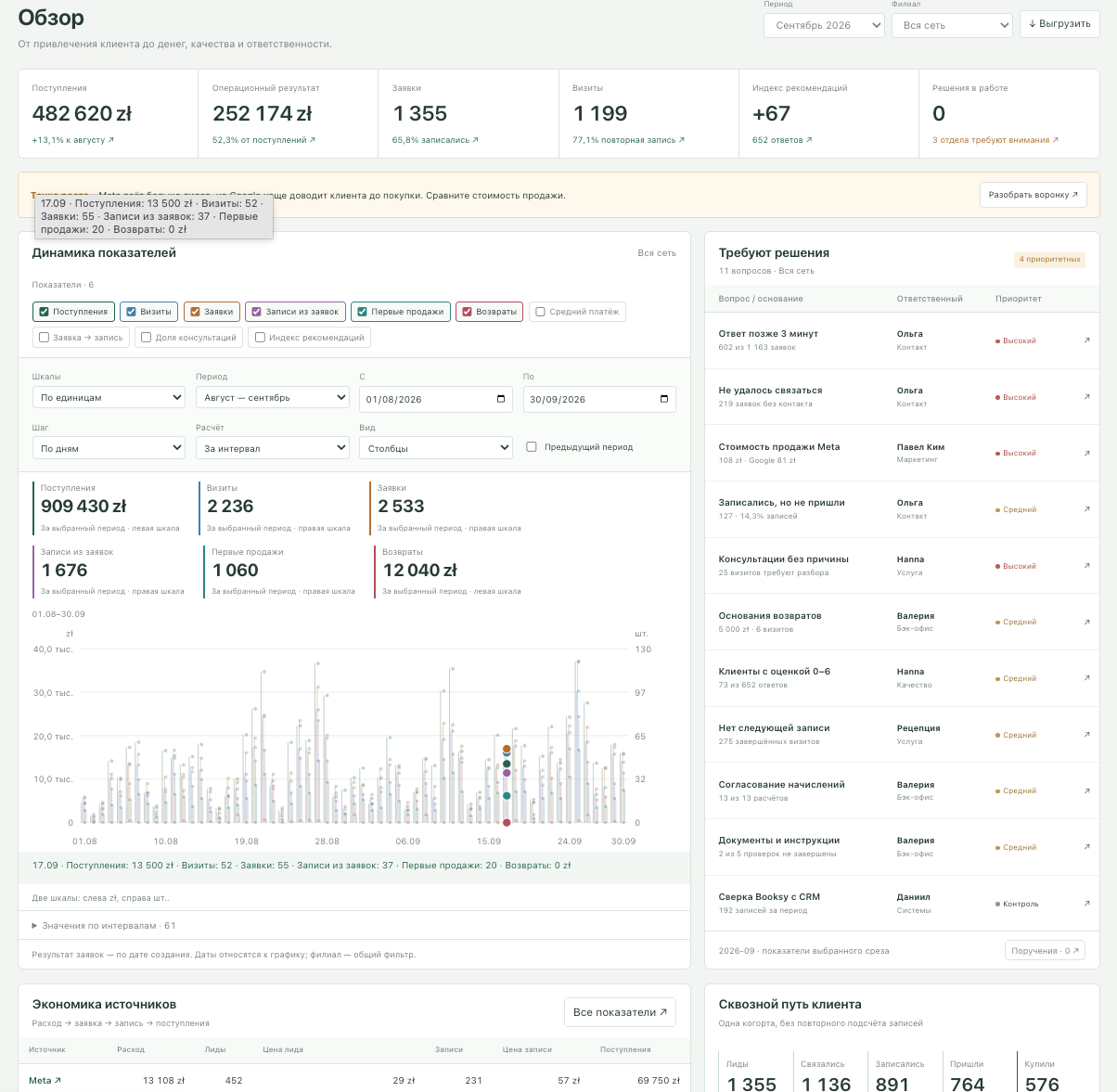The height and width of the screenshot is (1092, 1117).
Task: Open calendar picker in the 01/08/2026 date field
Action: tap(501, 399)
